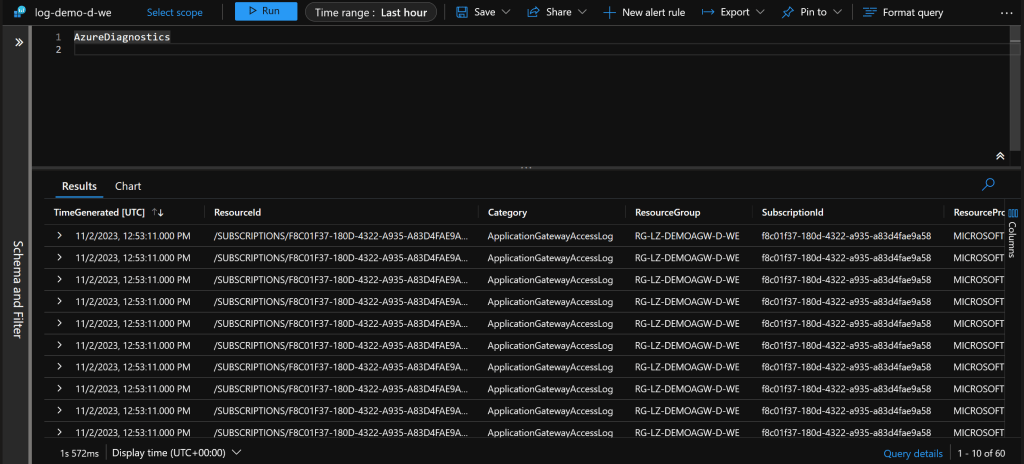The height and width of the screenshot is (464, 1024).
Task: Run the AzureDiagnostics query
Action: (265, 12)
